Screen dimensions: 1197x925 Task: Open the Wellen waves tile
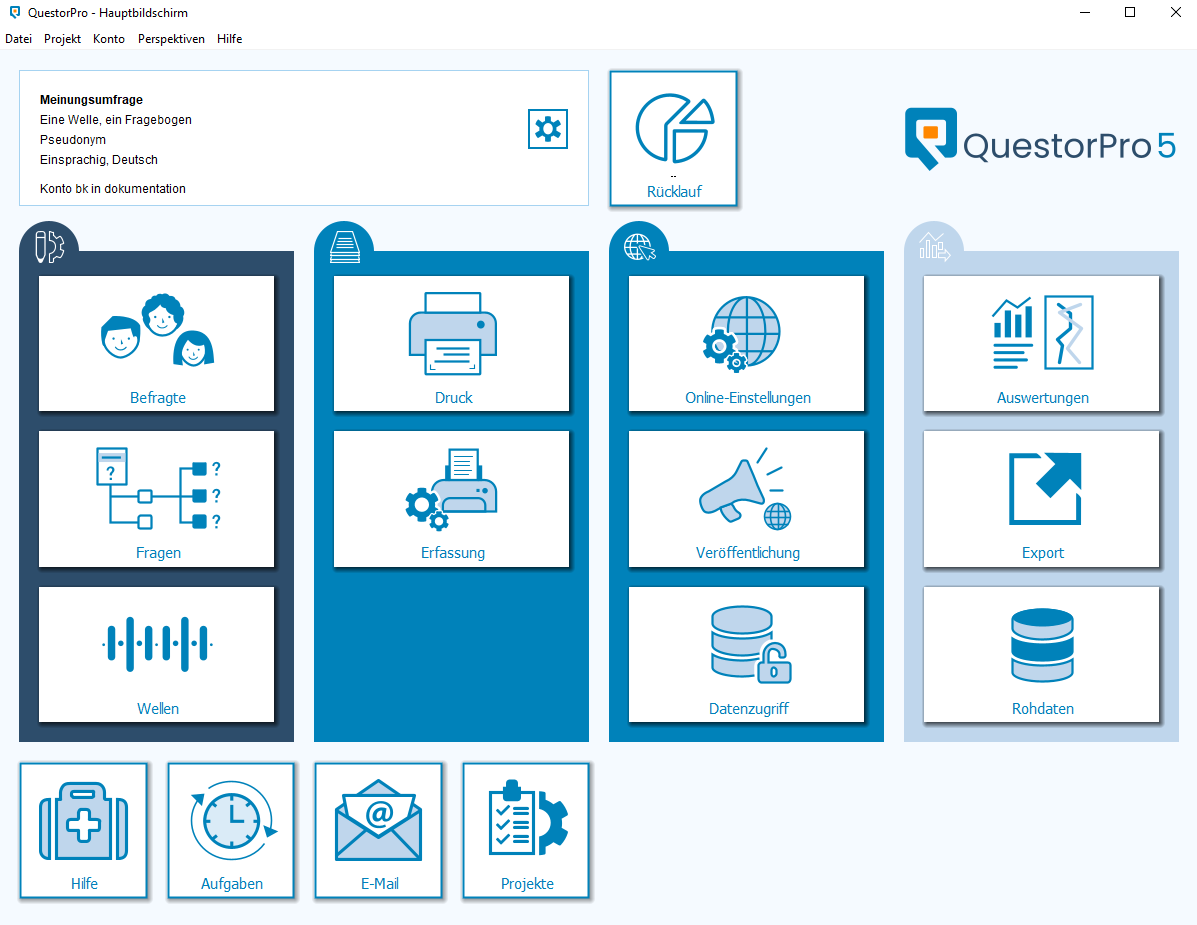156,654
